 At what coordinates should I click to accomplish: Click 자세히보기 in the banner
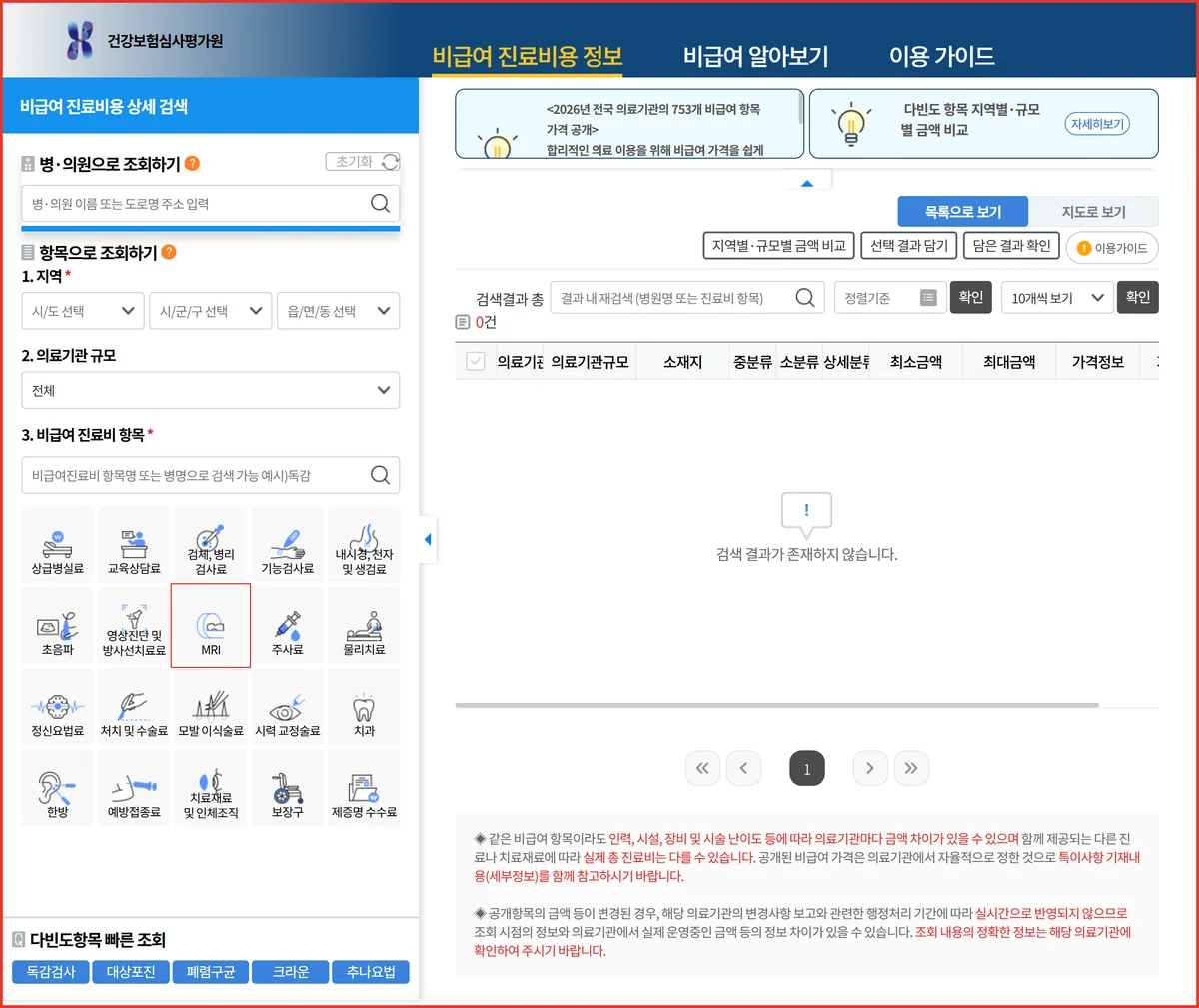[x=1097, y=124]
